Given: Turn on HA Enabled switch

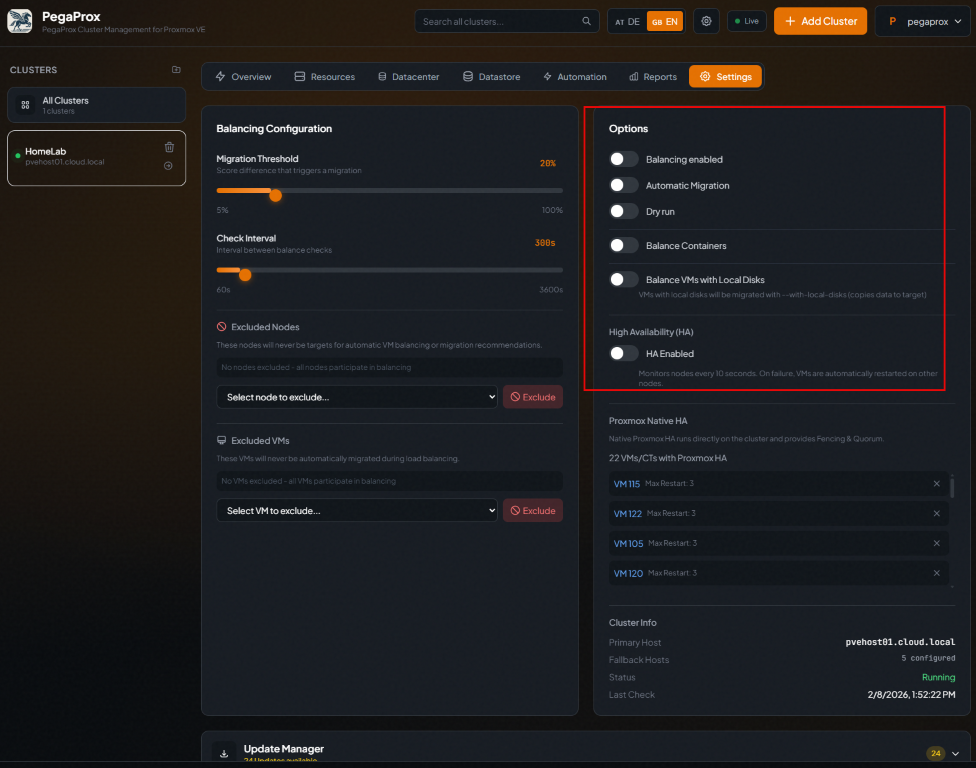Looking at the screenshot, I should point(624,354).
